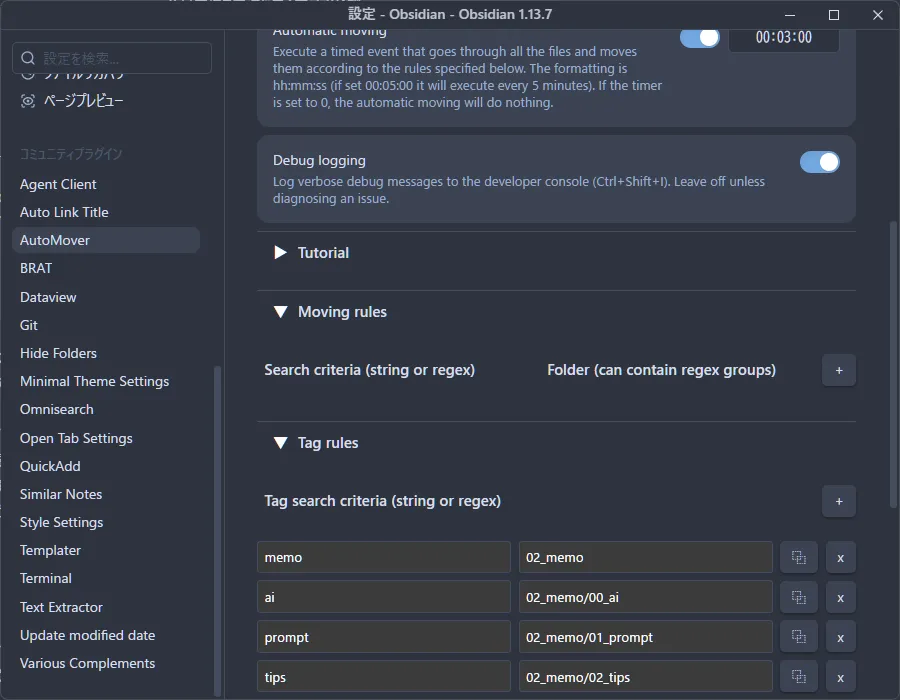The image size is (900, 700).
Task: Edit the ai tag criteria field
Action: pos(383,597)
